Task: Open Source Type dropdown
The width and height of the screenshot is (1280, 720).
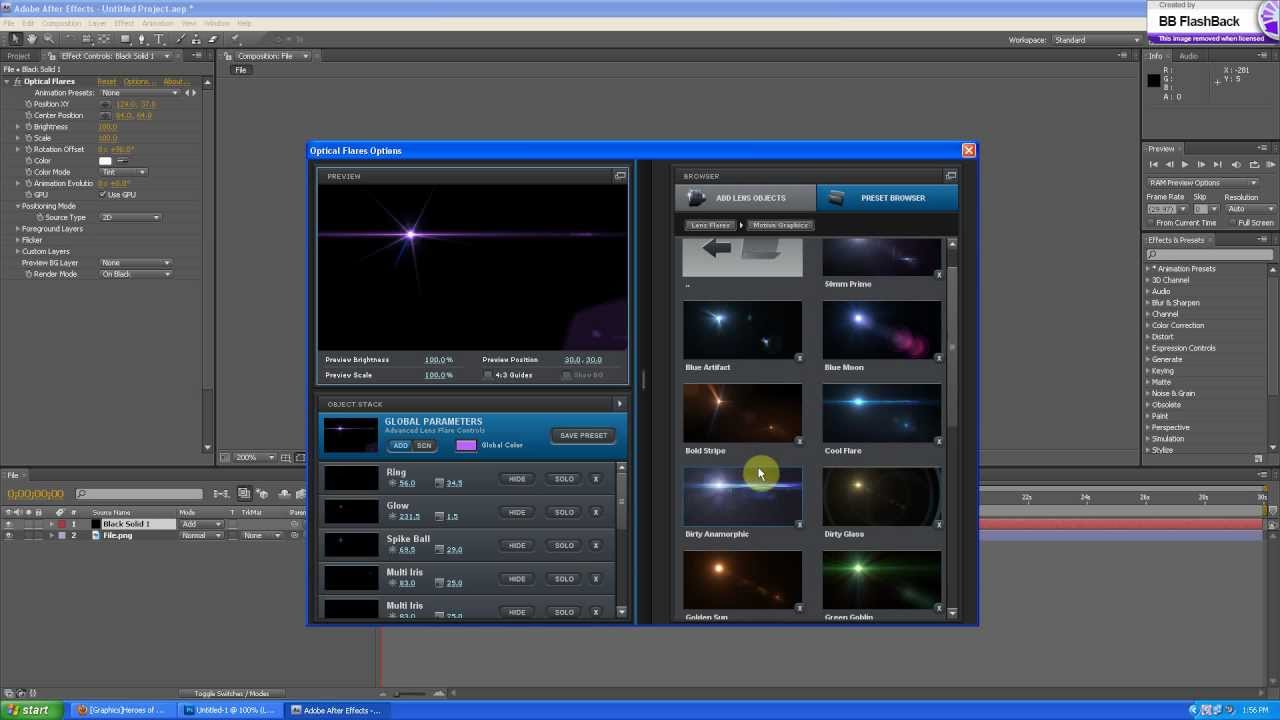Action: 130,217
